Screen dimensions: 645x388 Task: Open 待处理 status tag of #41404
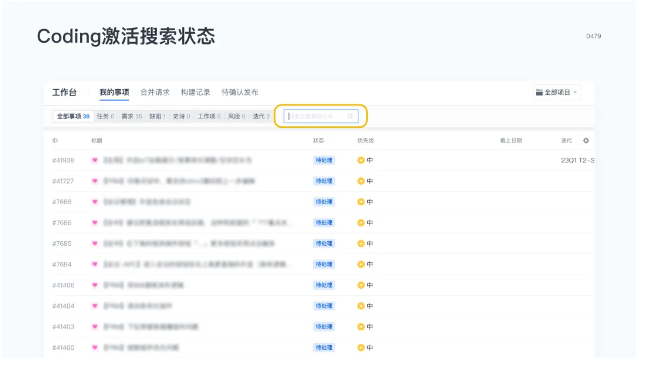click(324, 306)
